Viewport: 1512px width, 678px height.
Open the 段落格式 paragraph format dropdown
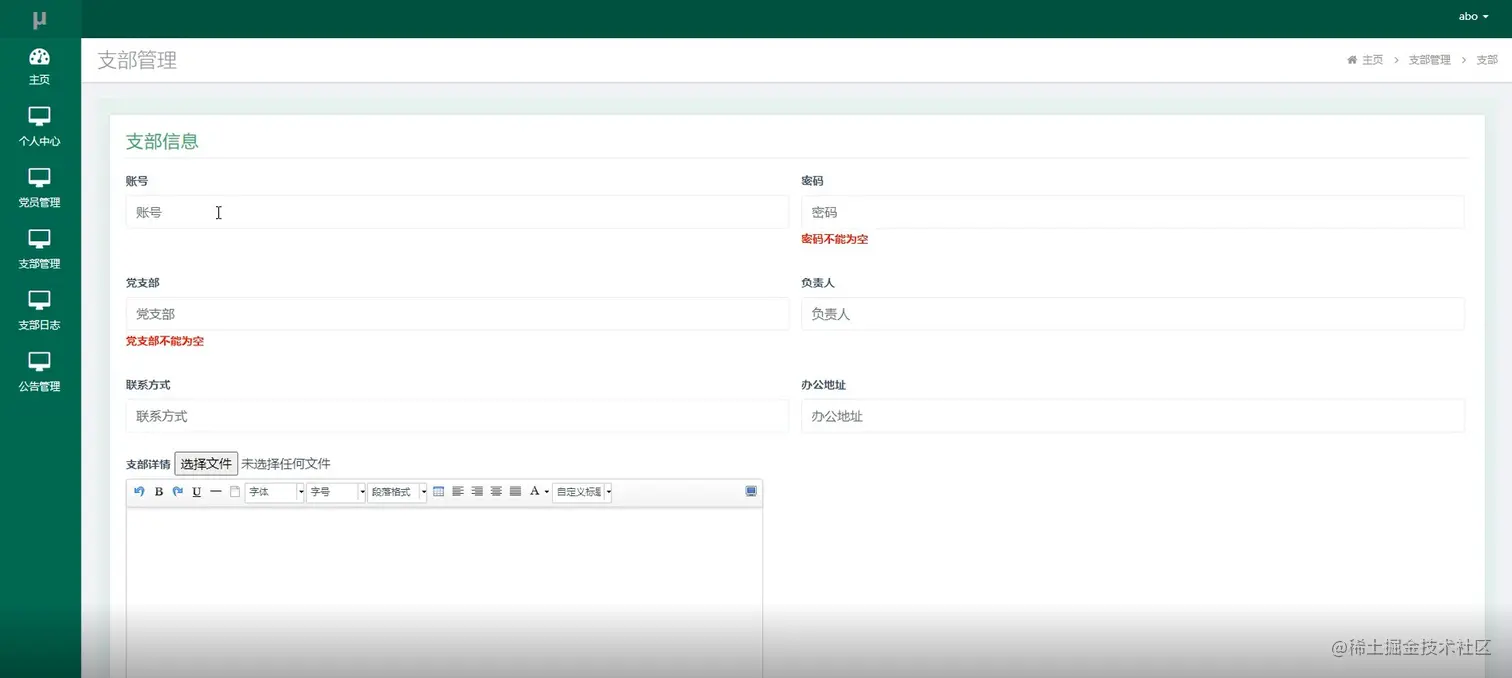[398, 492]
